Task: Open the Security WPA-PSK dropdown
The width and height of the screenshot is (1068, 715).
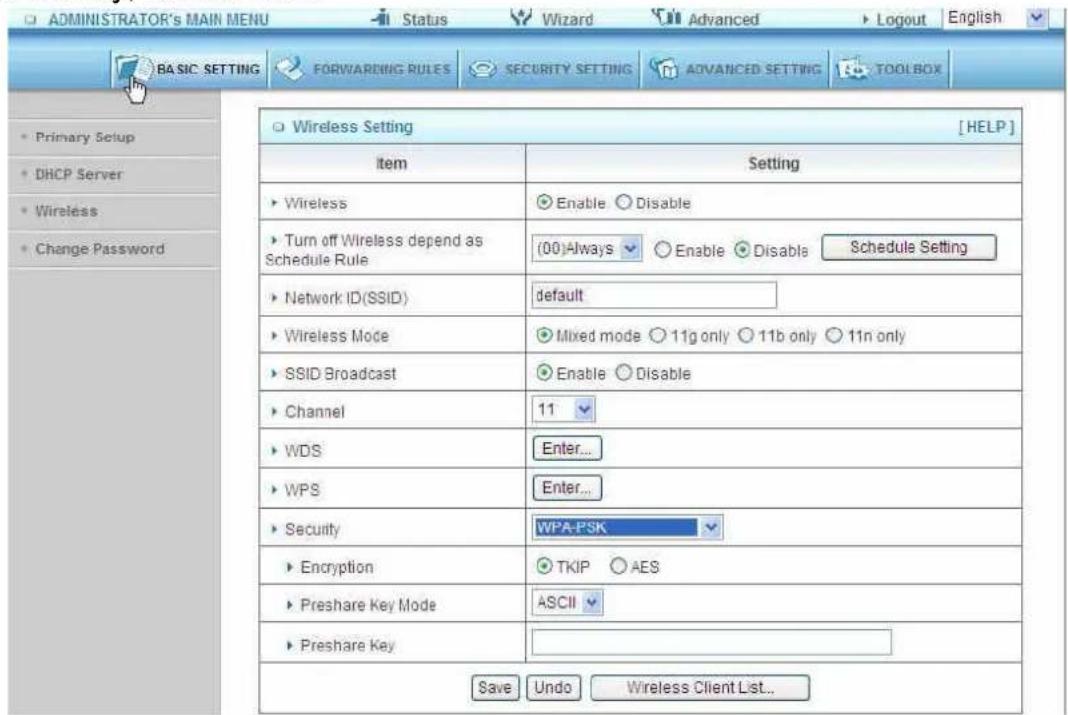Action: 627,527
